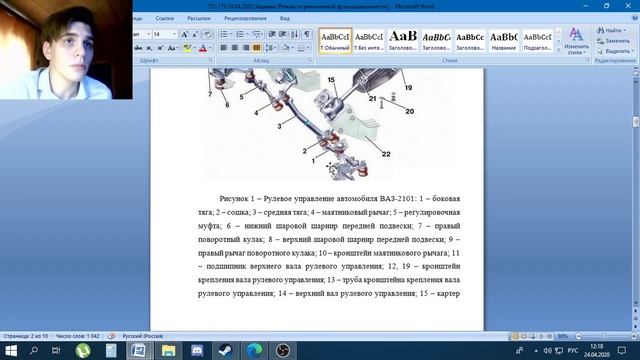Select the Без интервала style
640x360 pixels.
[x=369, y=41]
